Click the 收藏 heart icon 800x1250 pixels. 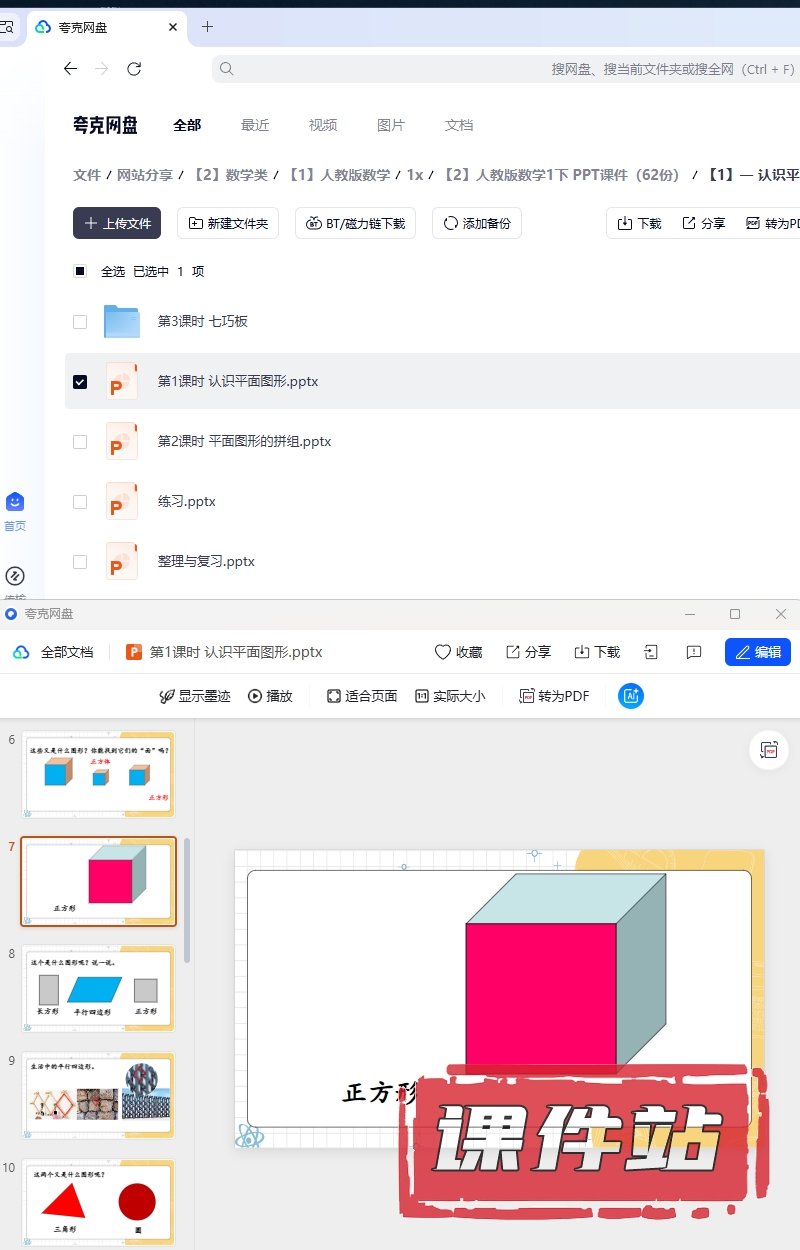pyautogui.click(x=443, y=652)
